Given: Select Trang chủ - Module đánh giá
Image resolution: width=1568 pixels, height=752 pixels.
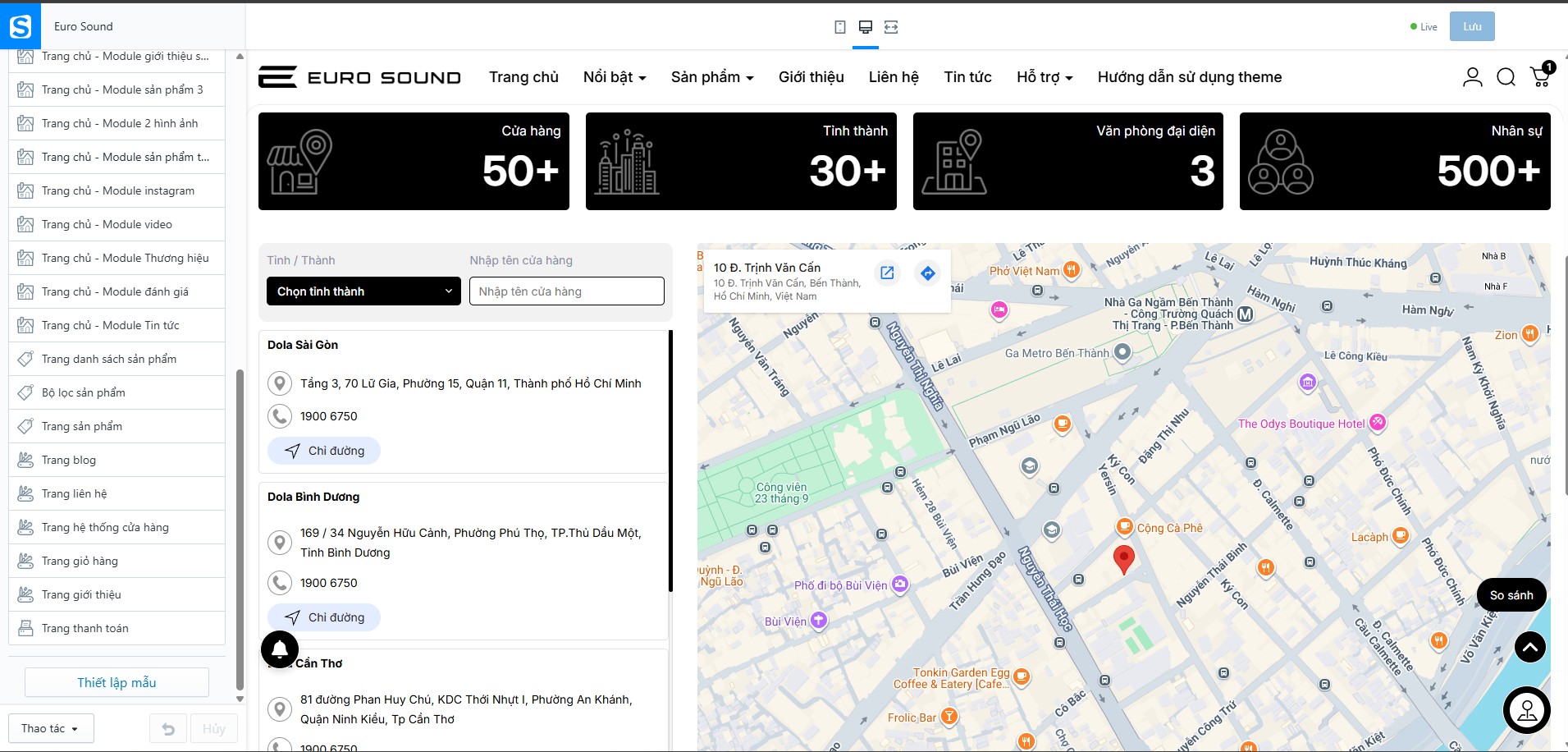Looking at the screenshot, I should [x=117, y=291].
